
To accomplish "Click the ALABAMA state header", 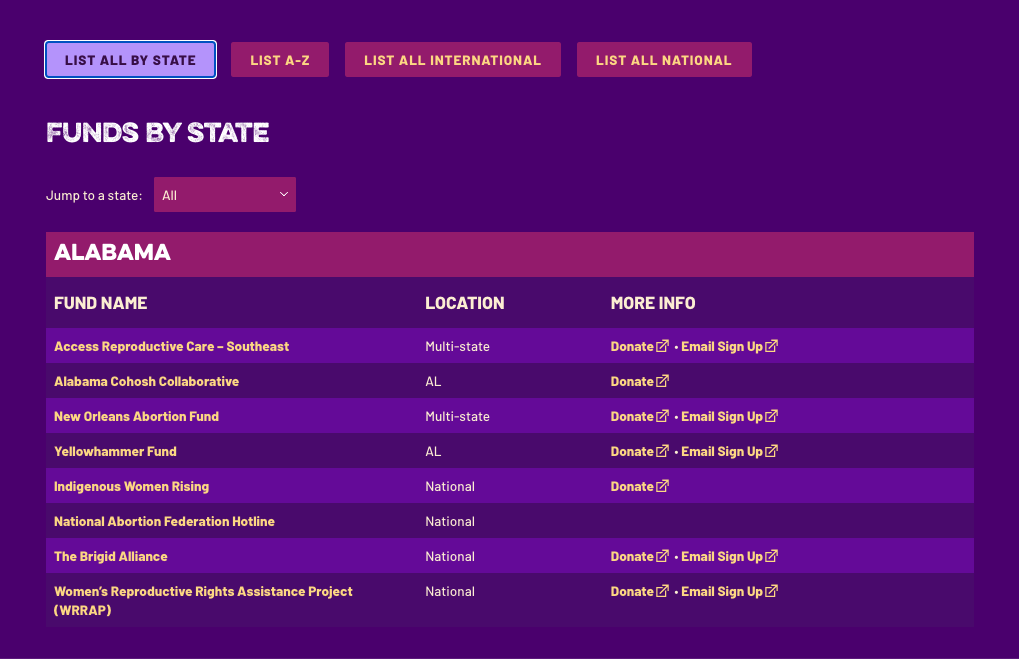I will point(510,254).
